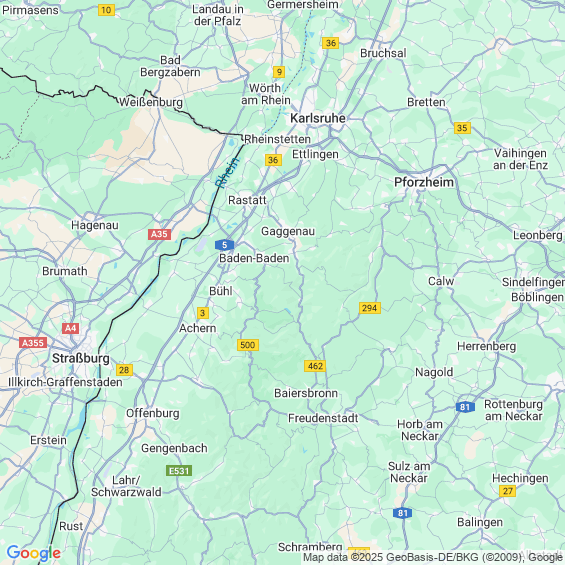The height and width of the screenshot is (565, 565).
Task: Click the blue 81 shield near Rottenburg
Action: [x=465, y=407]
